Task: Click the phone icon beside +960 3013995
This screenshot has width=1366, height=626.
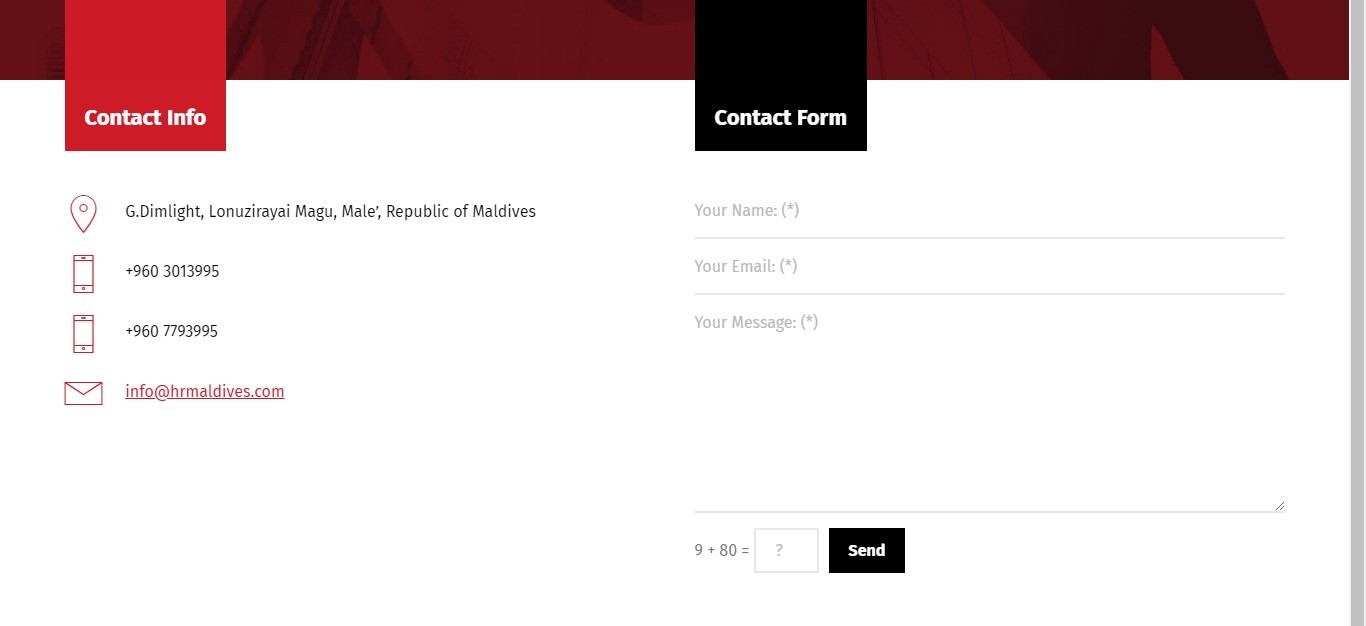Action: [83, 274]
